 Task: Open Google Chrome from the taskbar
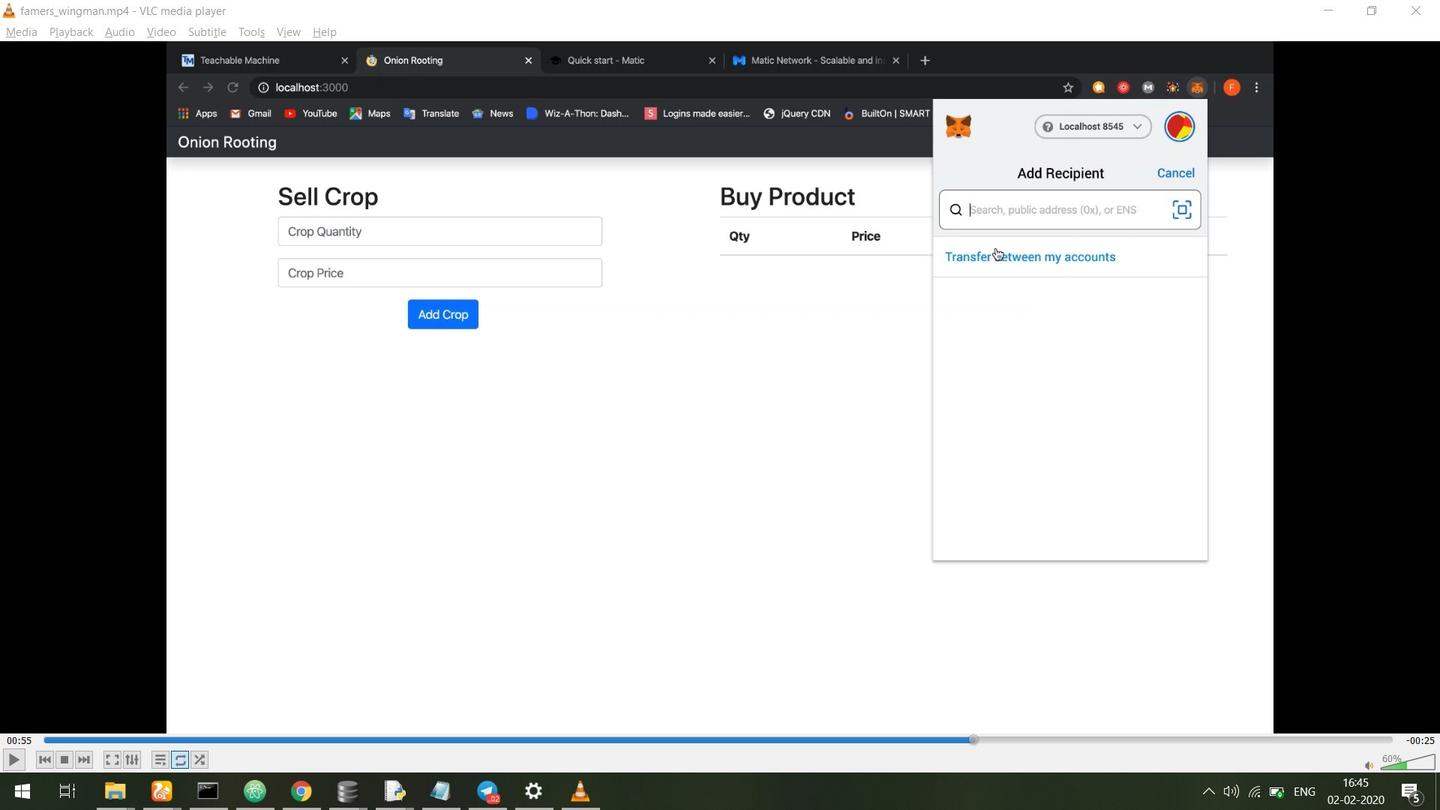pos(301,792)
